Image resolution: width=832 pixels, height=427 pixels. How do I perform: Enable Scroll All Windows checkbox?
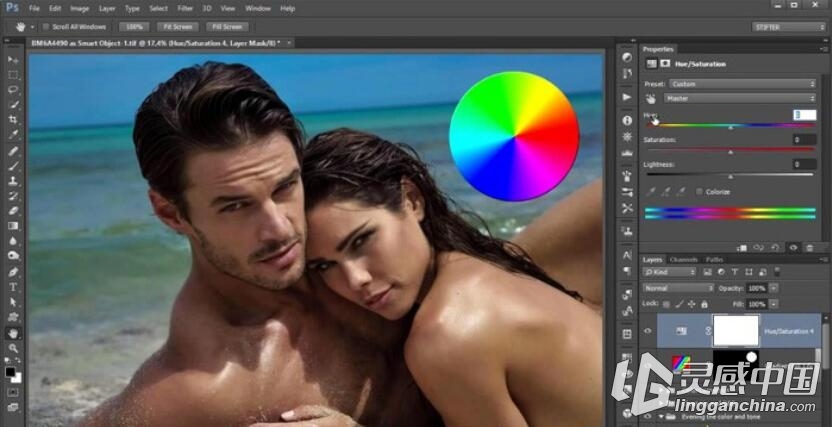(x=46, y=27)
